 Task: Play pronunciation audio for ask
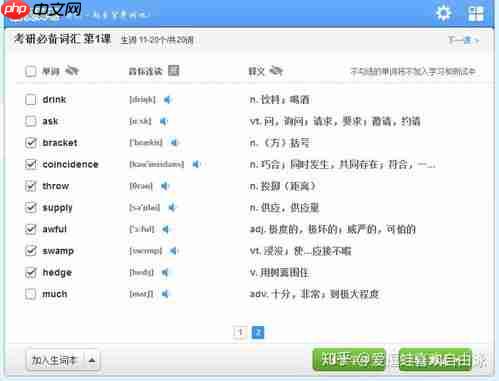pos(163,121)
